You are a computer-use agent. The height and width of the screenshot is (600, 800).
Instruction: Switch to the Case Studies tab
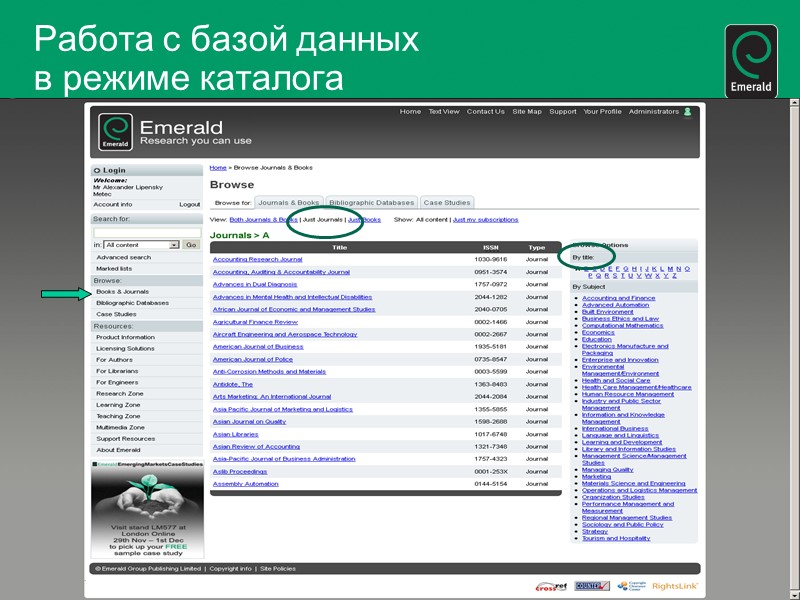[x=447, y=200]
